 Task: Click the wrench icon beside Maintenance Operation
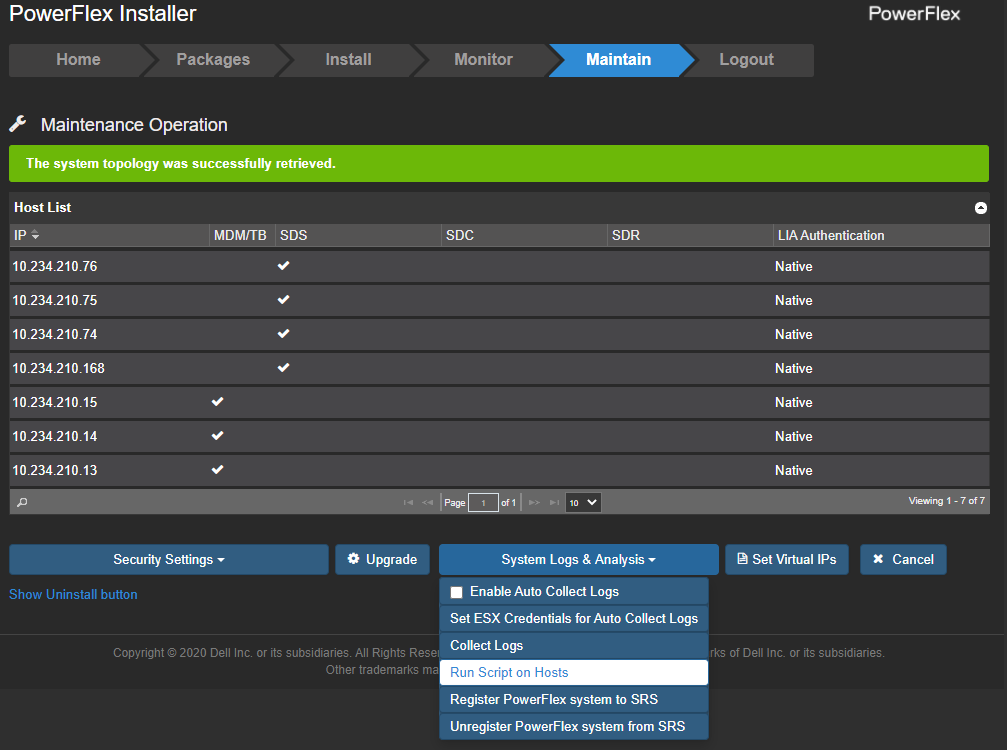pos(18,124)
